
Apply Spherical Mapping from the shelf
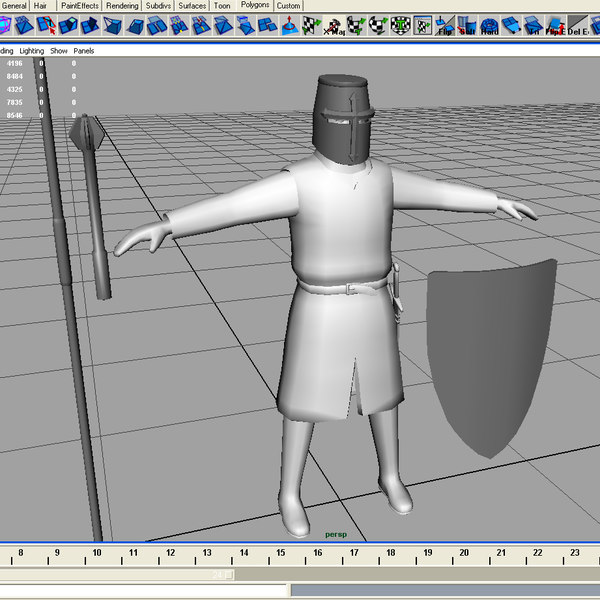(378, 26)
